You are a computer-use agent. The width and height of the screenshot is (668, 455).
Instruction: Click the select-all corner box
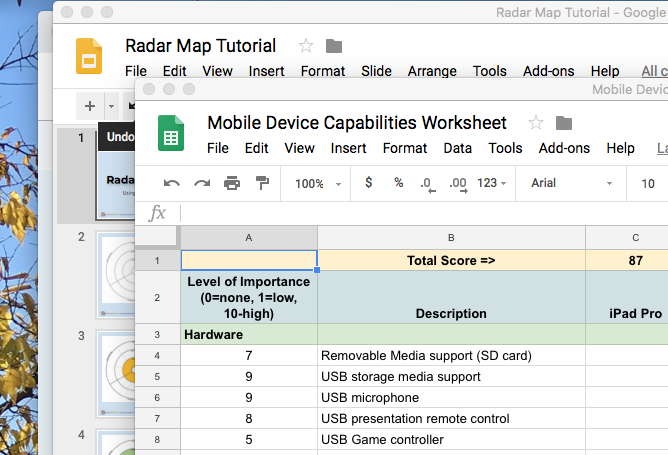coord(156,236)
